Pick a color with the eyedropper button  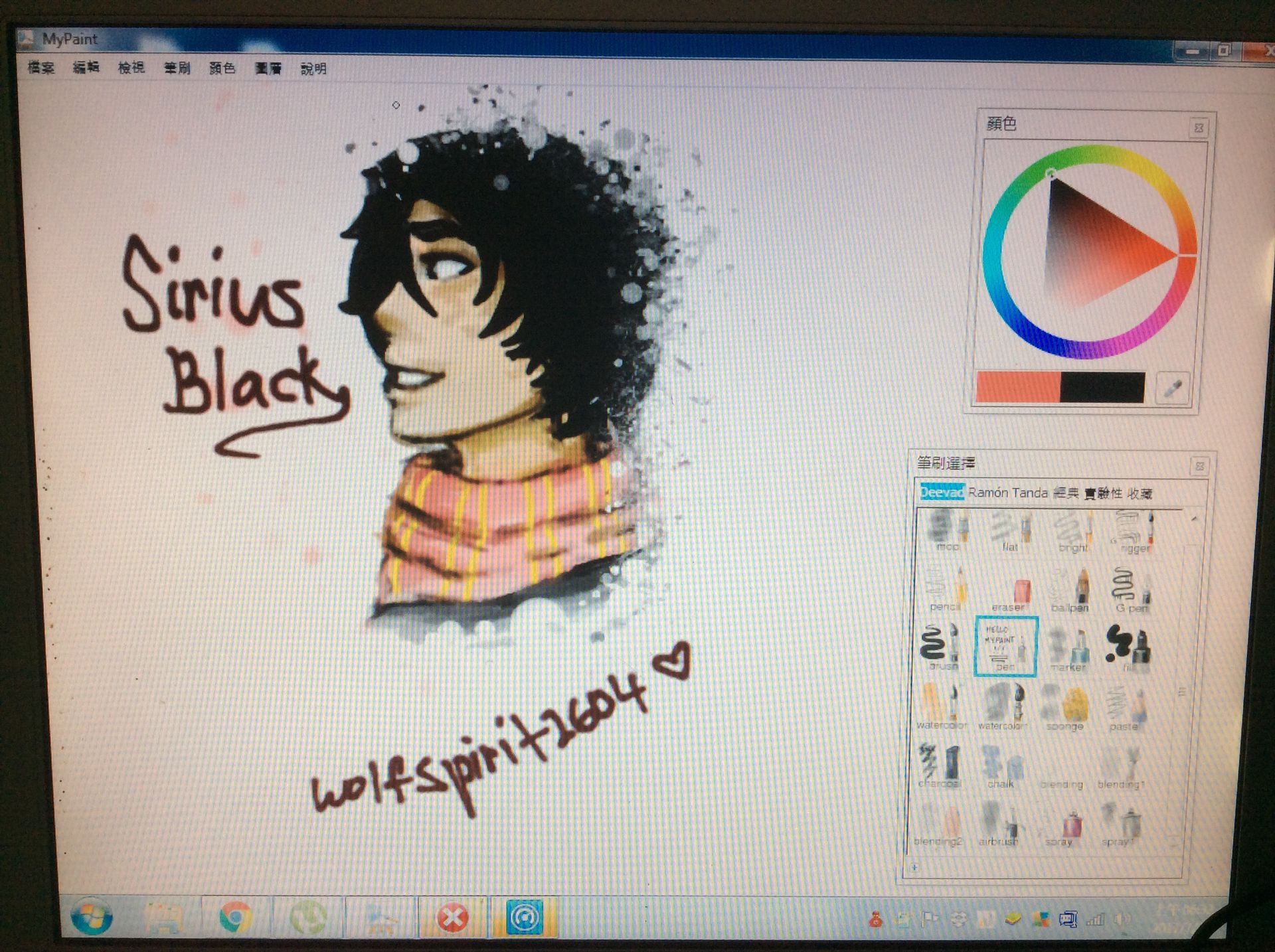coord(1172,388)
